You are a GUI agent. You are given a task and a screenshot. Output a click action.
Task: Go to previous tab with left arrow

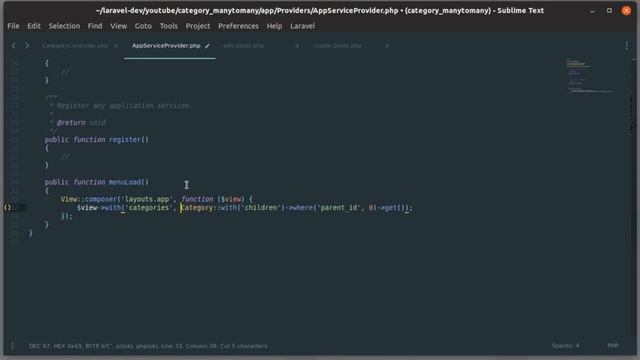pos(13,46)
